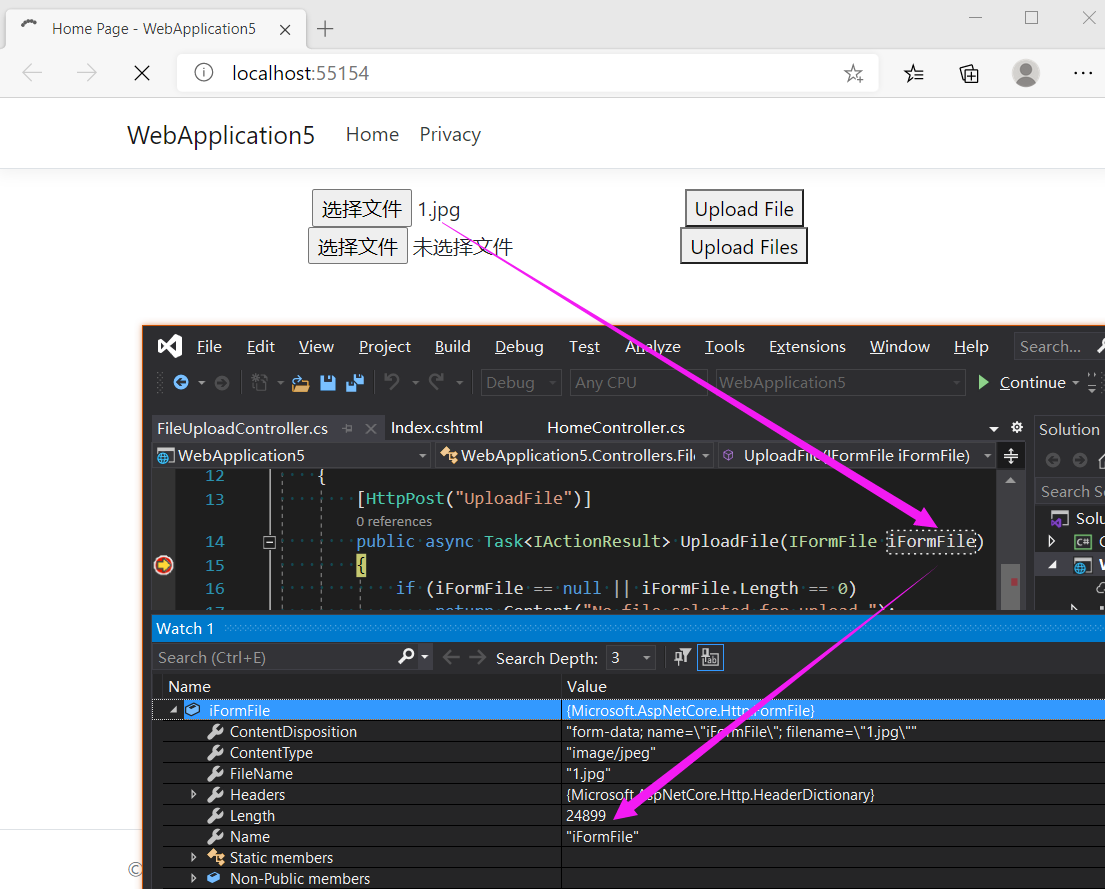
Task: Collapse the code block using the minus outline marker
Action: 269,541
